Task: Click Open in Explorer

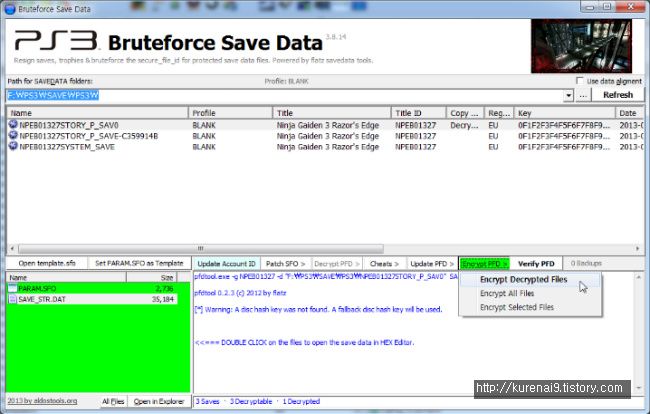Action: click(159, 401)
